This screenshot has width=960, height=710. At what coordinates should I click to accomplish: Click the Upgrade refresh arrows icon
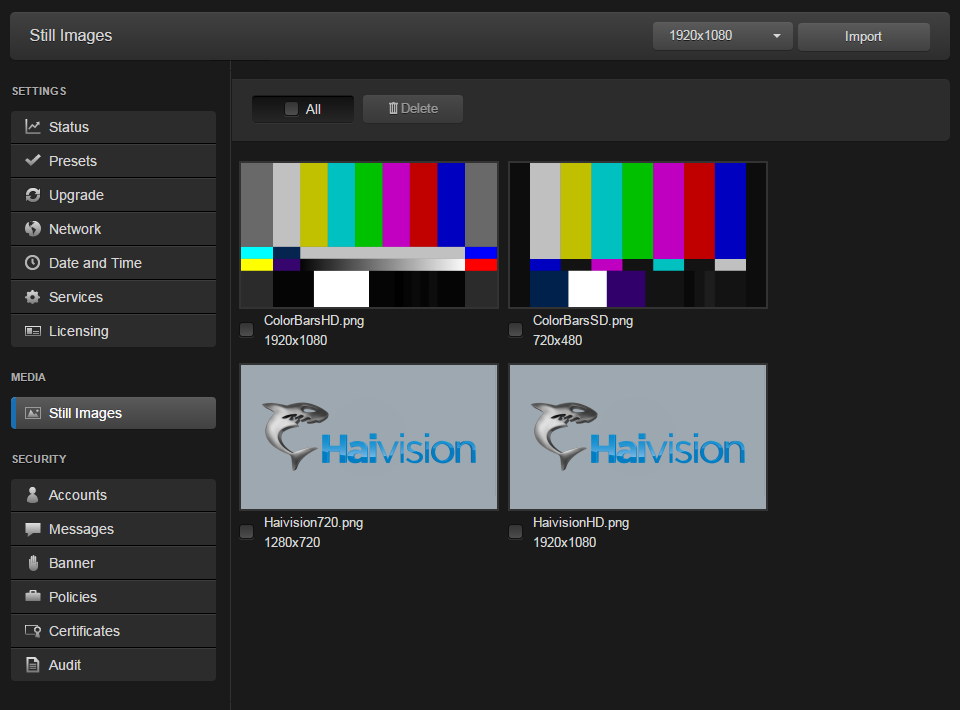(x=33, y=195)
